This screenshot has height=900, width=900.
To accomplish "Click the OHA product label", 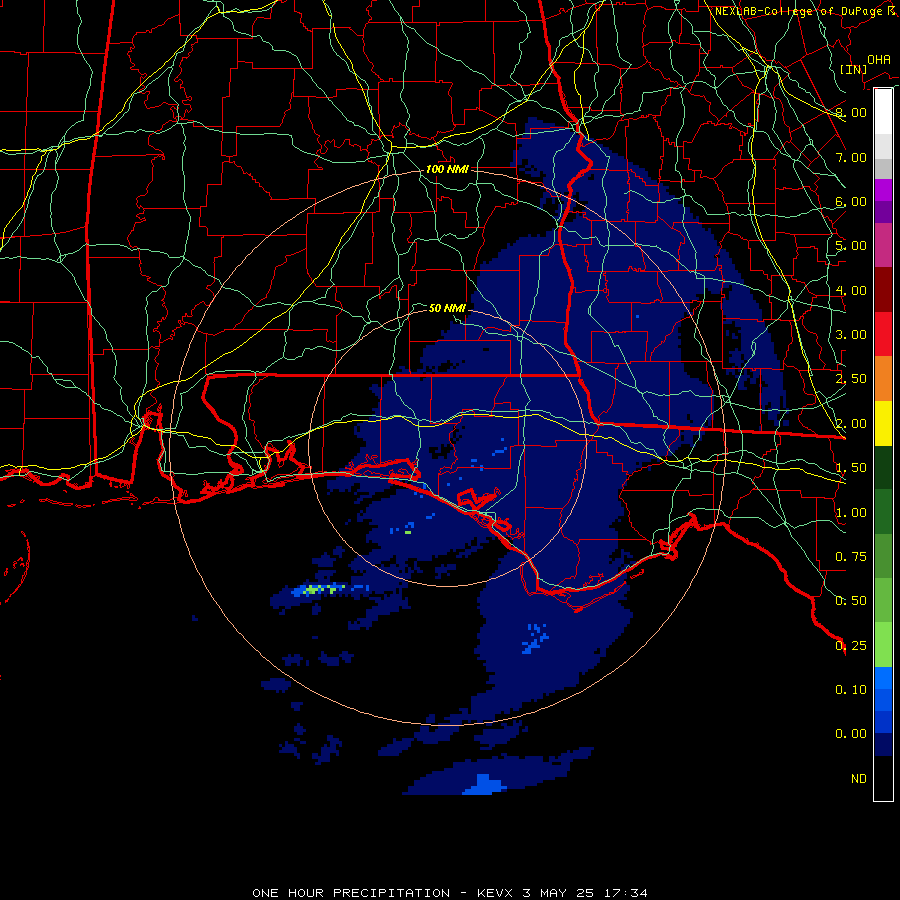I will click(x=879, y=59).
